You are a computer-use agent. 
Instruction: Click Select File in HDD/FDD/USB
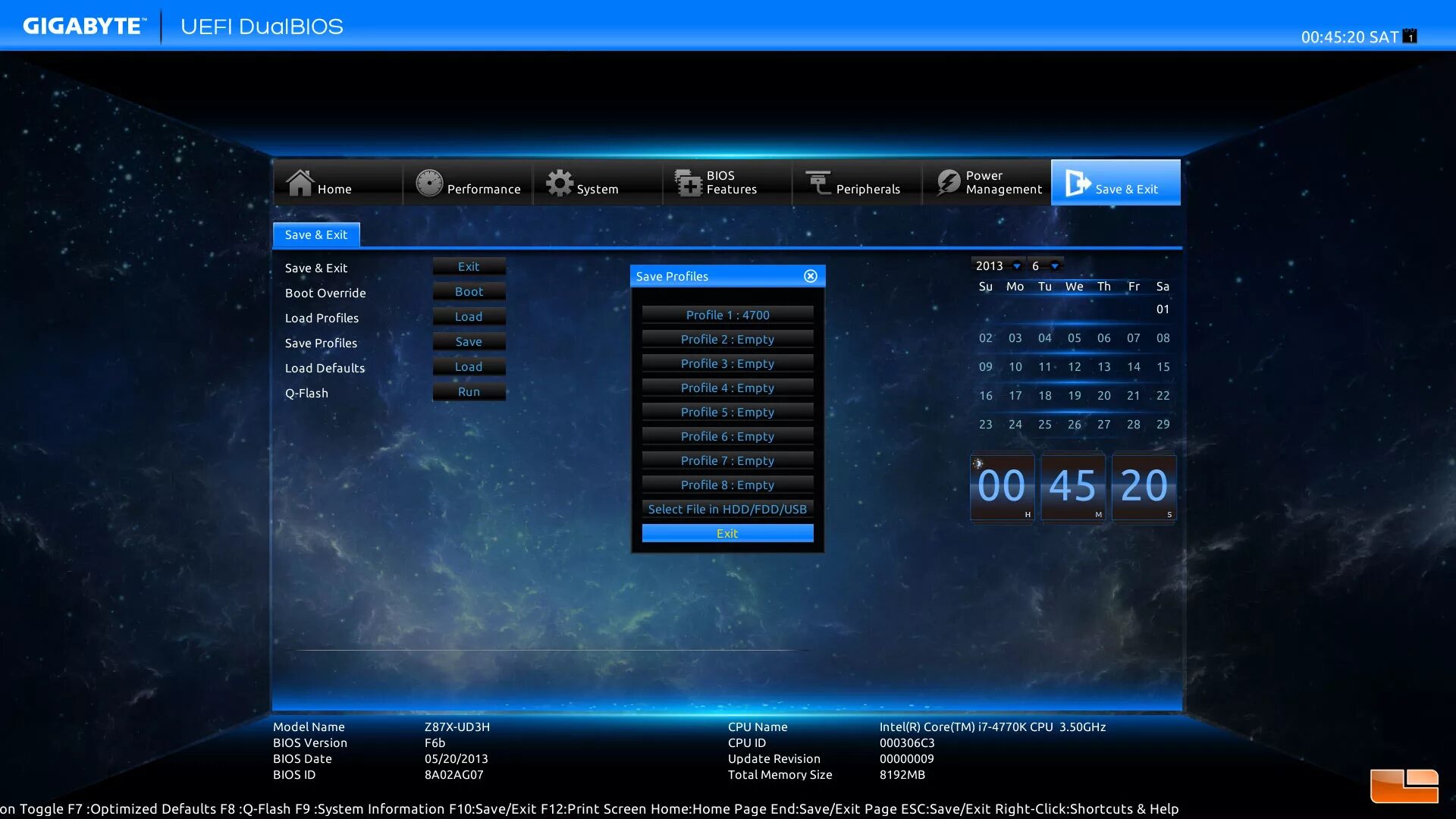pyautogui.click(x=727, y=509)
